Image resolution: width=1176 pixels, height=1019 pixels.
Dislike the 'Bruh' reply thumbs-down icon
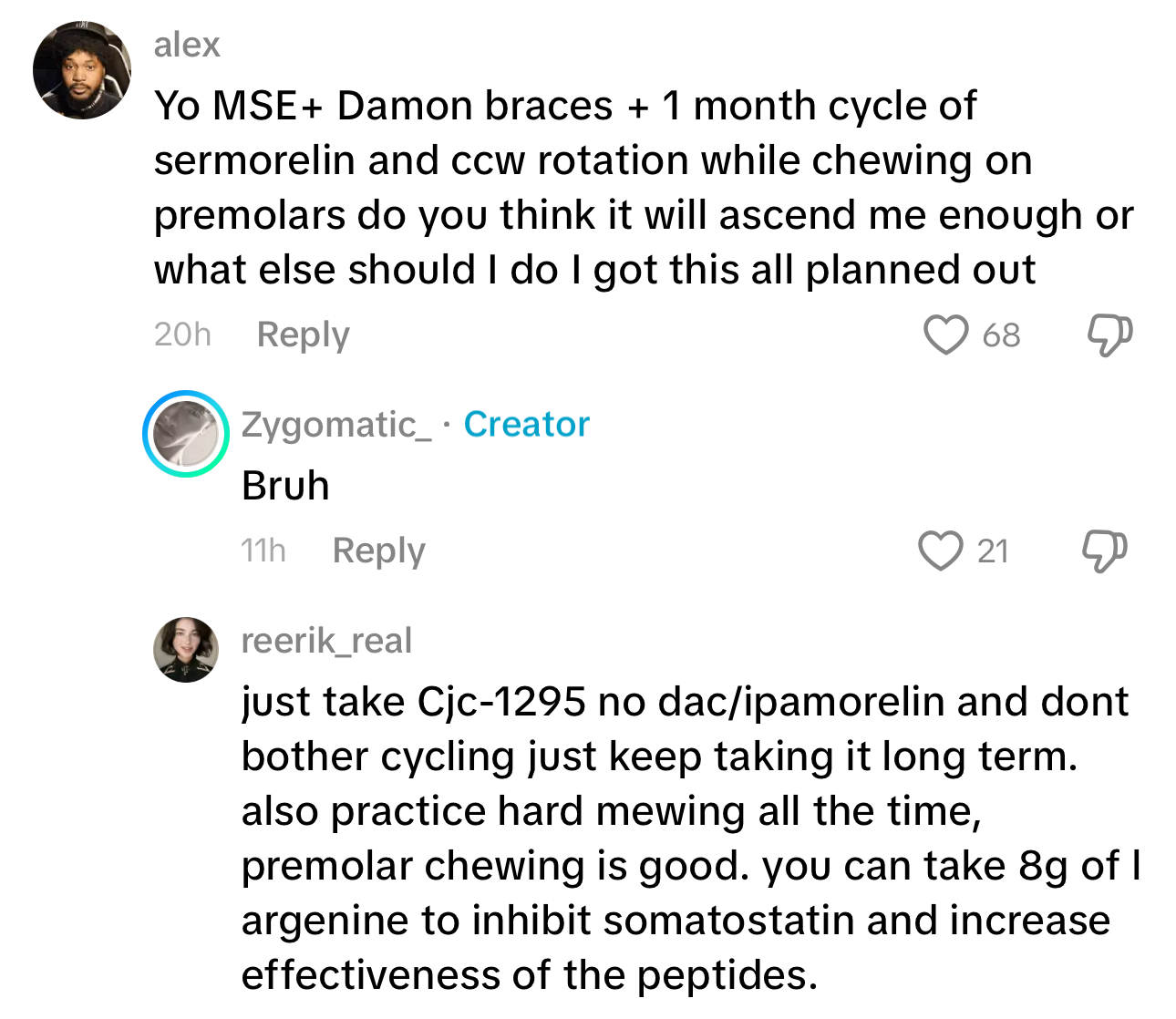coord(1104,551)
